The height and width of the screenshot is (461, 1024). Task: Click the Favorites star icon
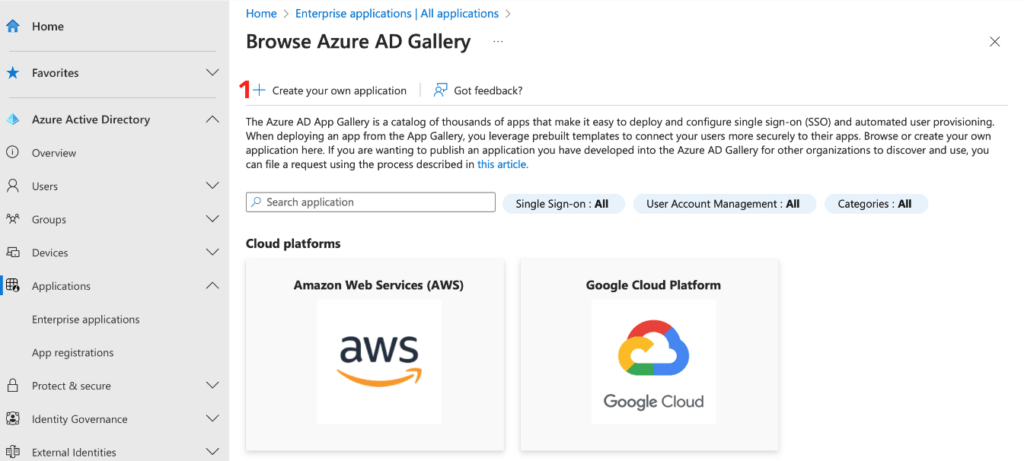click(x=13, y=73)
